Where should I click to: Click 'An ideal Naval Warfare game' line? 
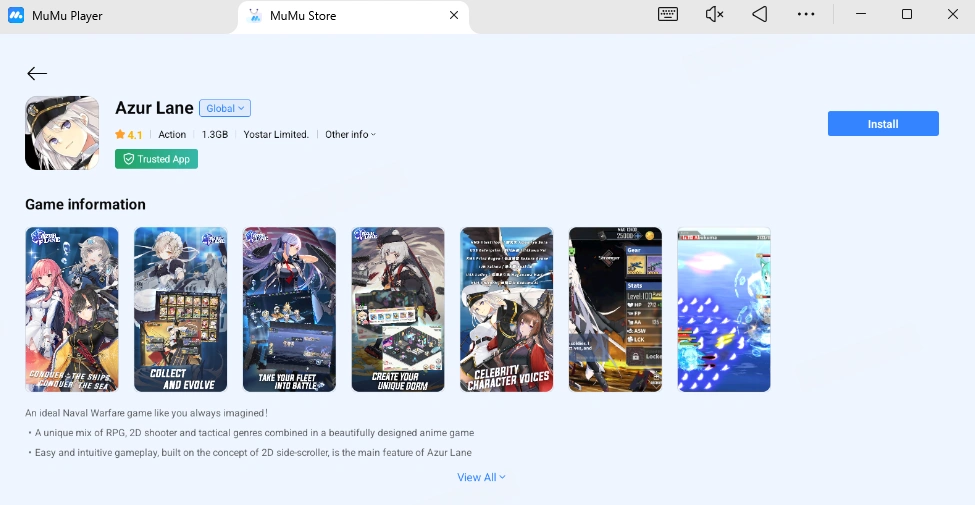147,413
